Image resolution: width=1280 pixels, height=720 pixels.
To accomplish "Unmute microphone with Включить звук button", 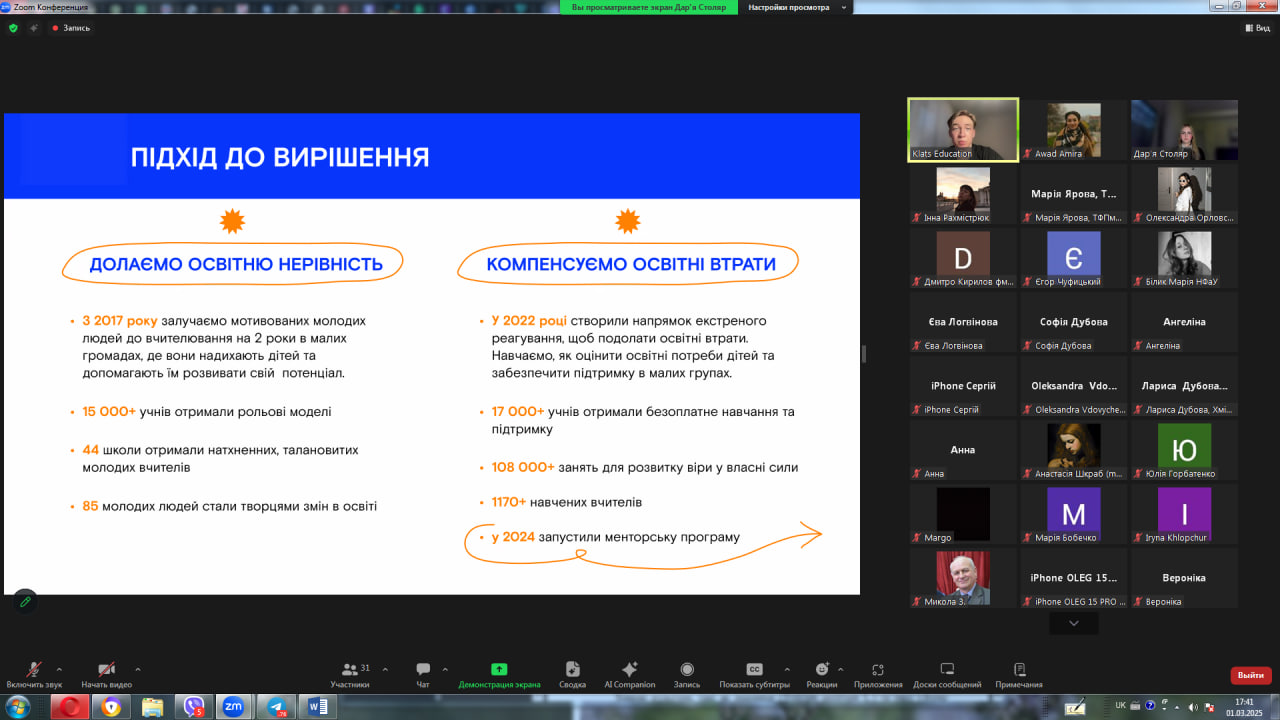I will point(34,675).
